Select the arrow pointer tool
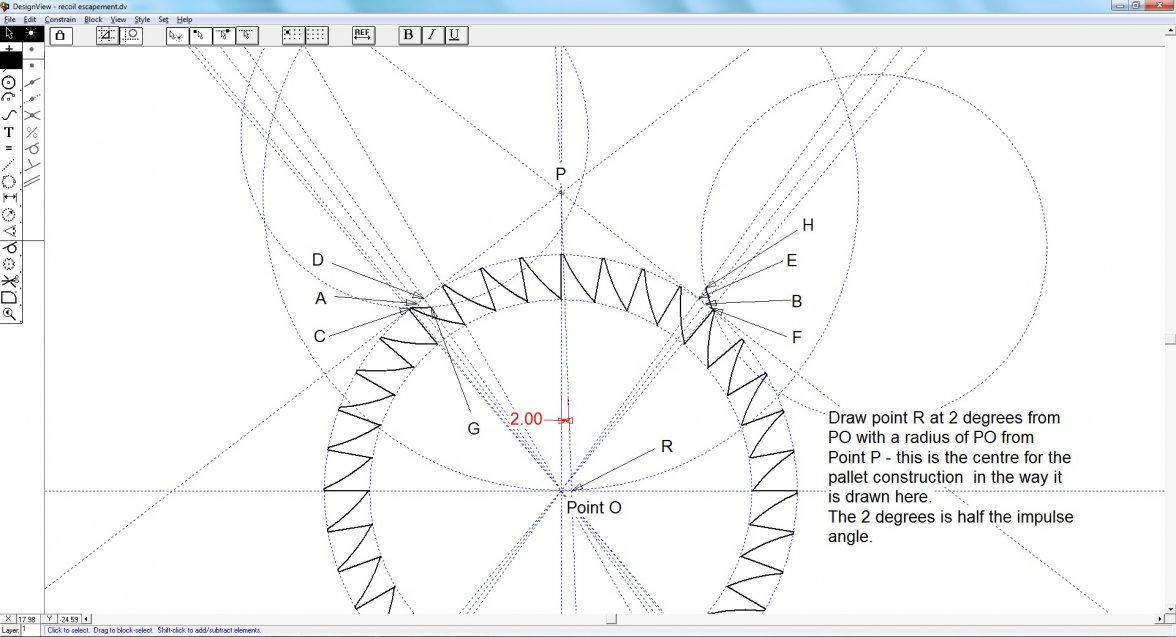1176x637 pixels. 9,34
